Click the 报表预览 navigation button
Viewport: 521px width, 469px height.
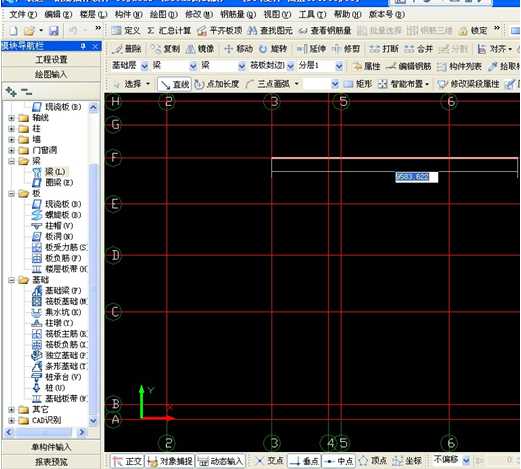pyautogui.click(x=51, y=462)
